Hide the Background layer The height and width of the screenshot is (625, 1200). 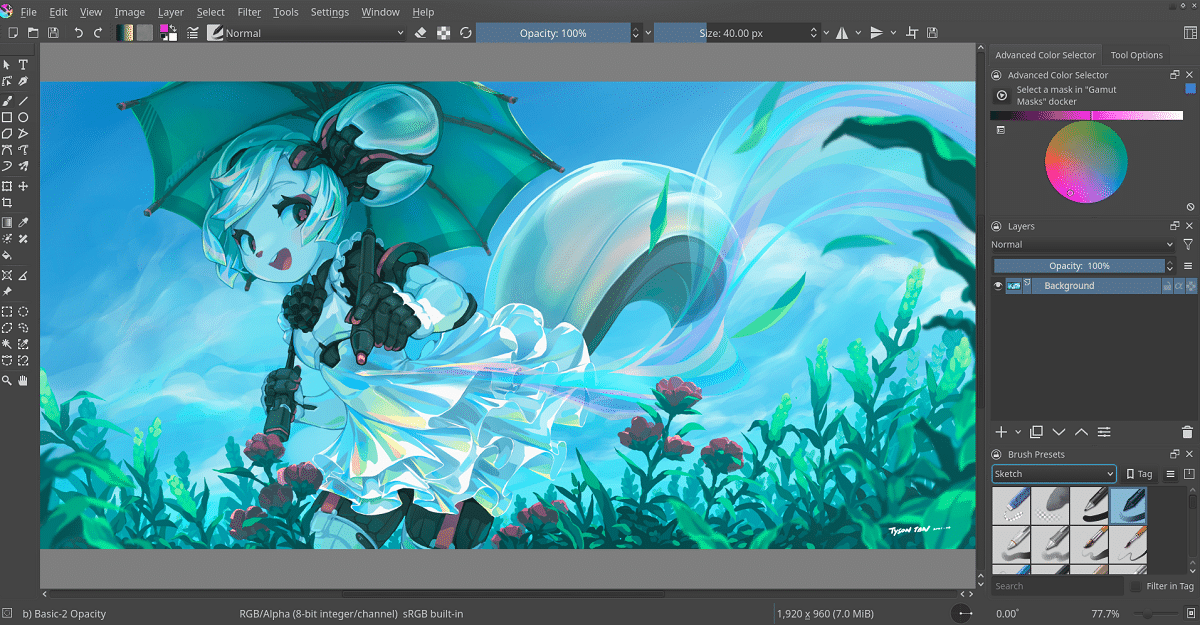click(997, 285)
